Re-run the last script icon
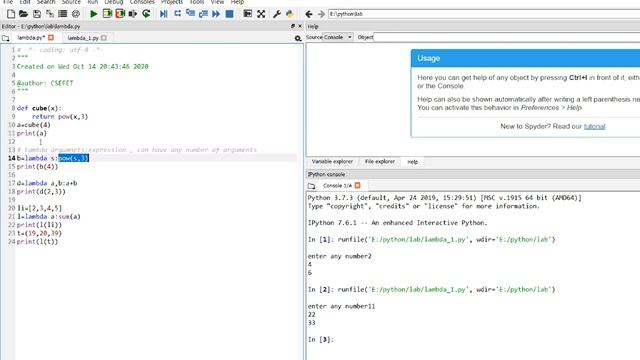Image resolution: width=640 pixels, height=360 pixels. 146,14
